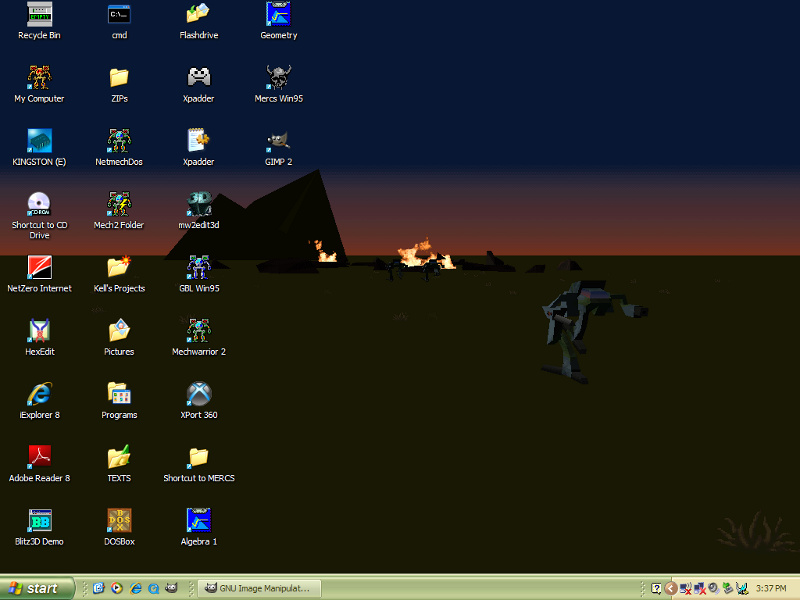Launch the DOSBox desktop shortcut
This screenshot has height=600, width=800.
point(119,521)
